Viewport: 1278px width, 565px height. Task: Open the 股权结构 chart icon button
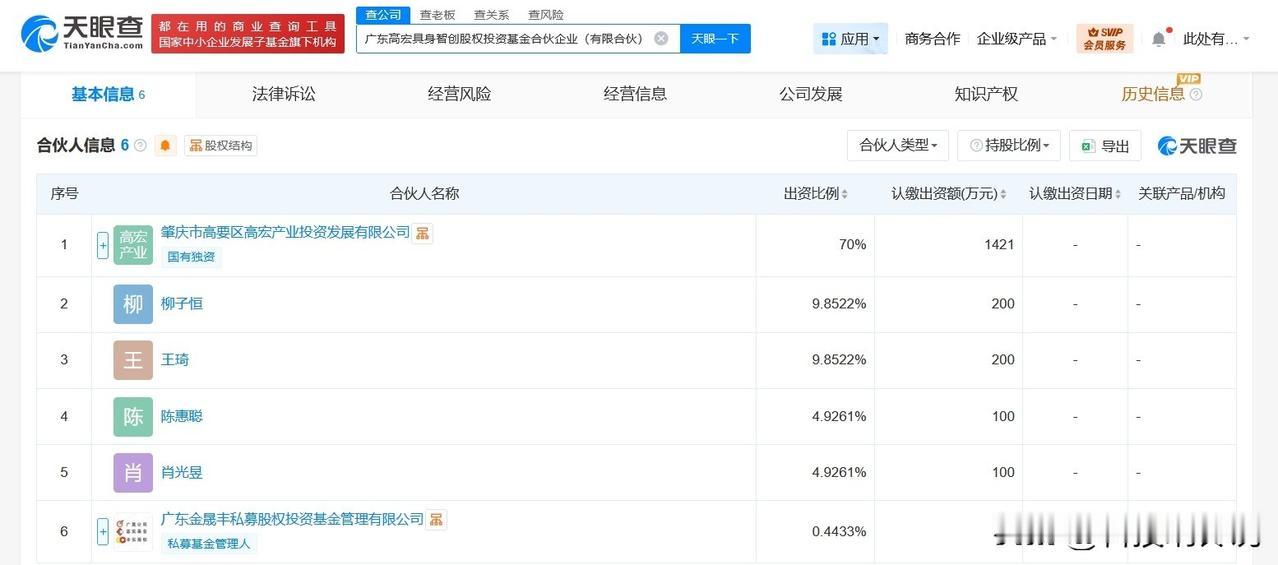(x=221, y=146)
